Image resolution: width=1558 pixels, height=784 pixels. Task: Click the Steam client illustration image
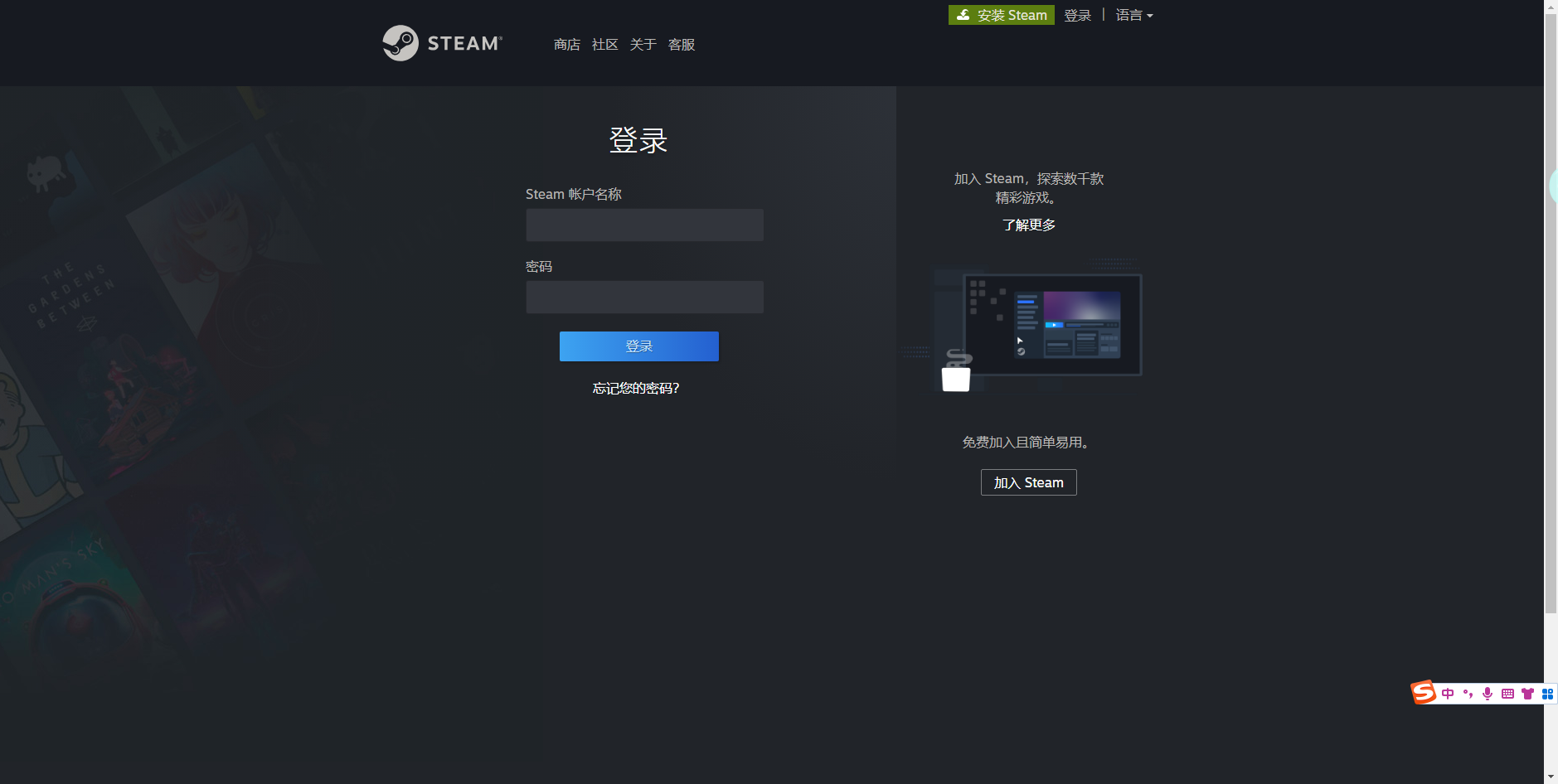(1036, 326)
